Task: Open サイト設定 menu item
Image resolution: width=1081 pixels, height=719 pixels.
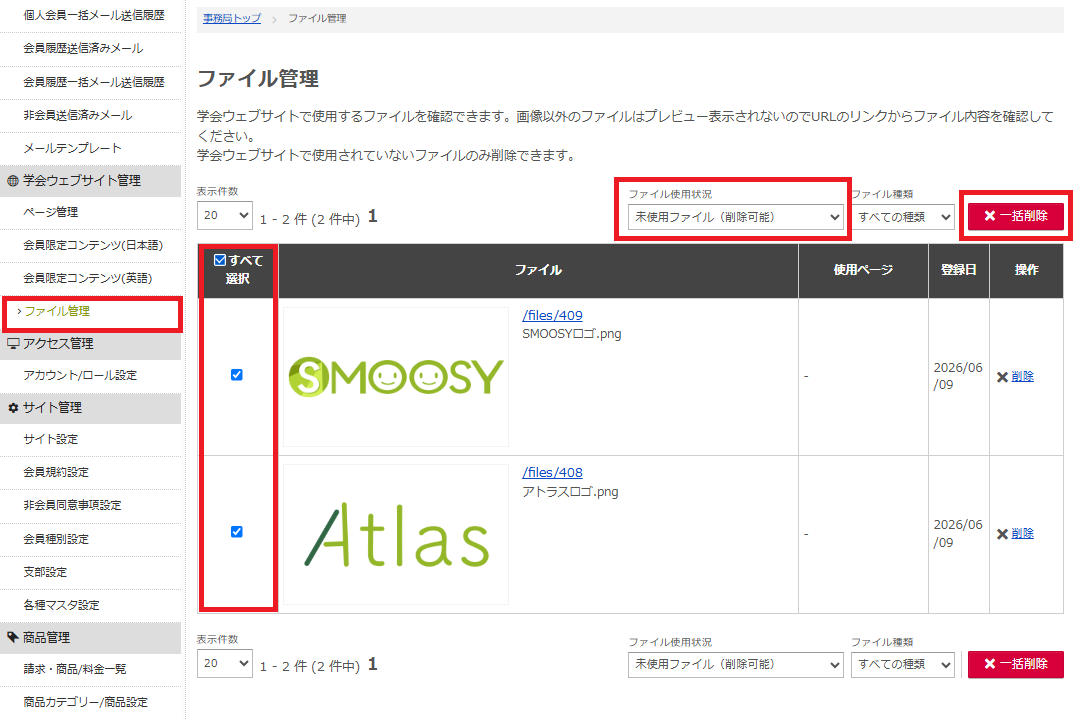Action: click(x=50, y=439)
